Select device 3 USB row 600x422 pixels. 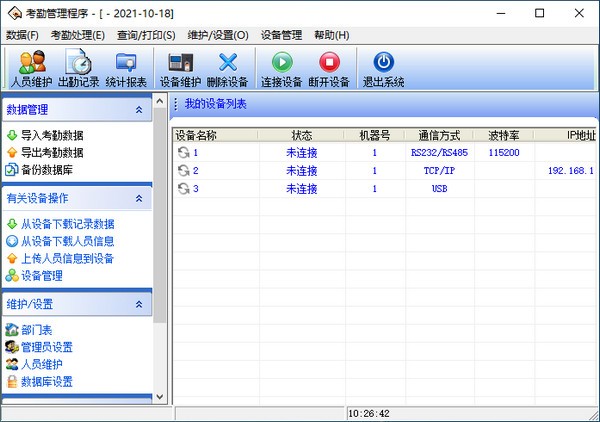coord(300,189)
